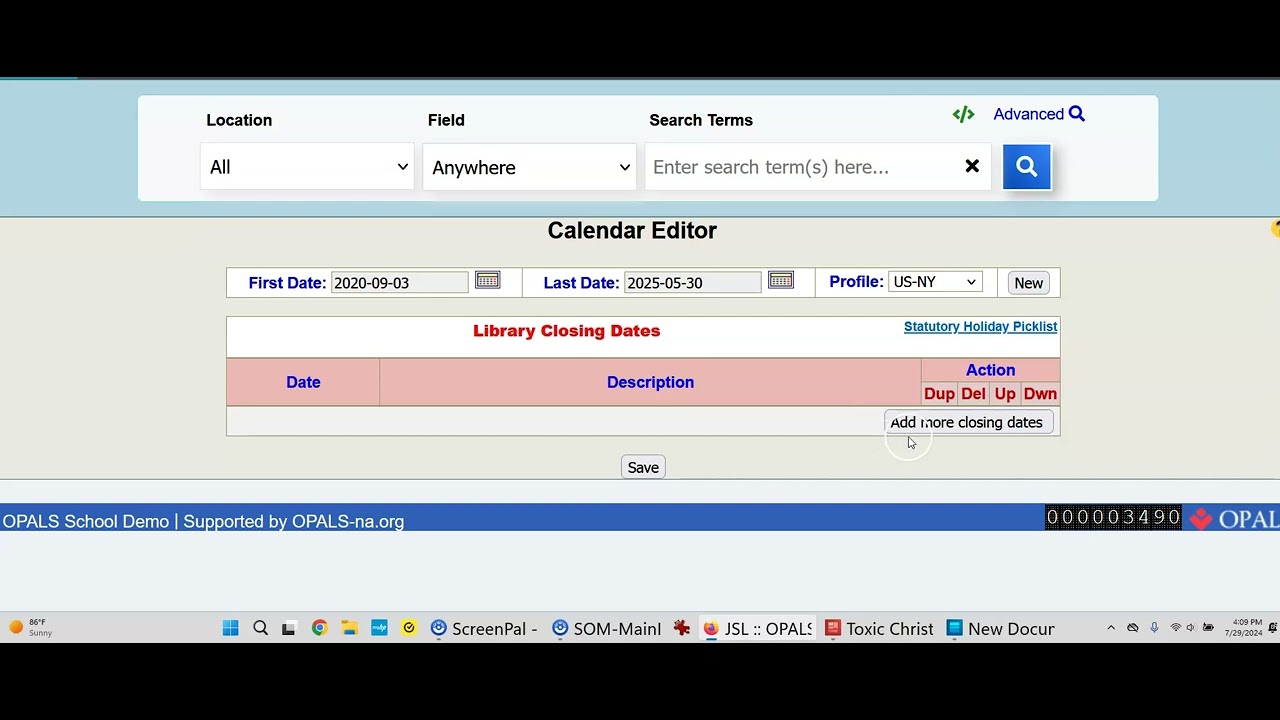1280x720 pixels.
Task: Click the Last Date text field
Action: [692, 283]
